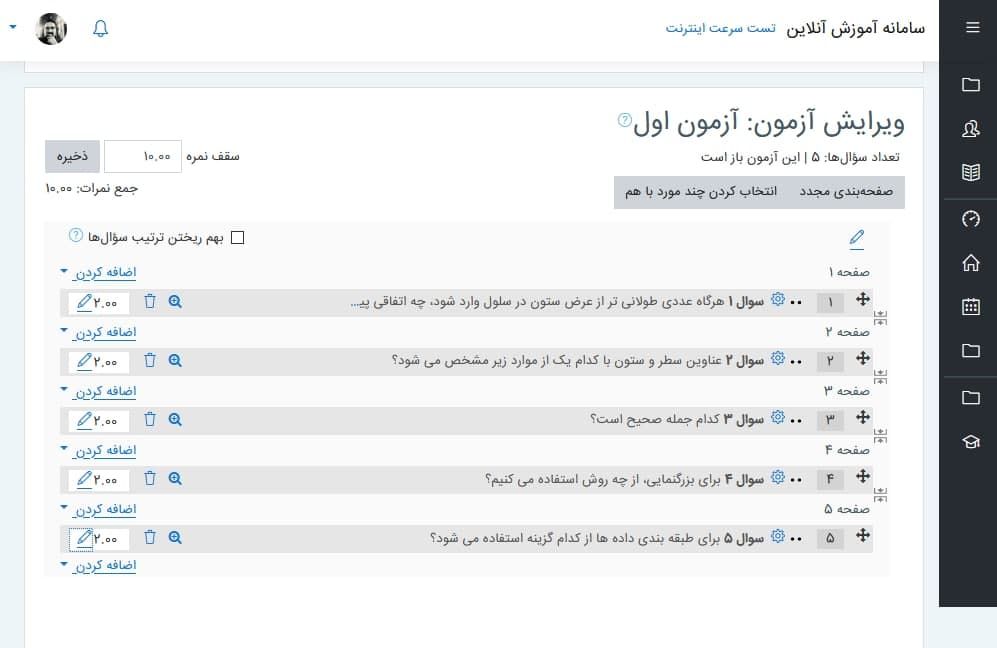
Task: Expand اضافه کردن dropdown on page 2
Action: [x=99, y=332]
